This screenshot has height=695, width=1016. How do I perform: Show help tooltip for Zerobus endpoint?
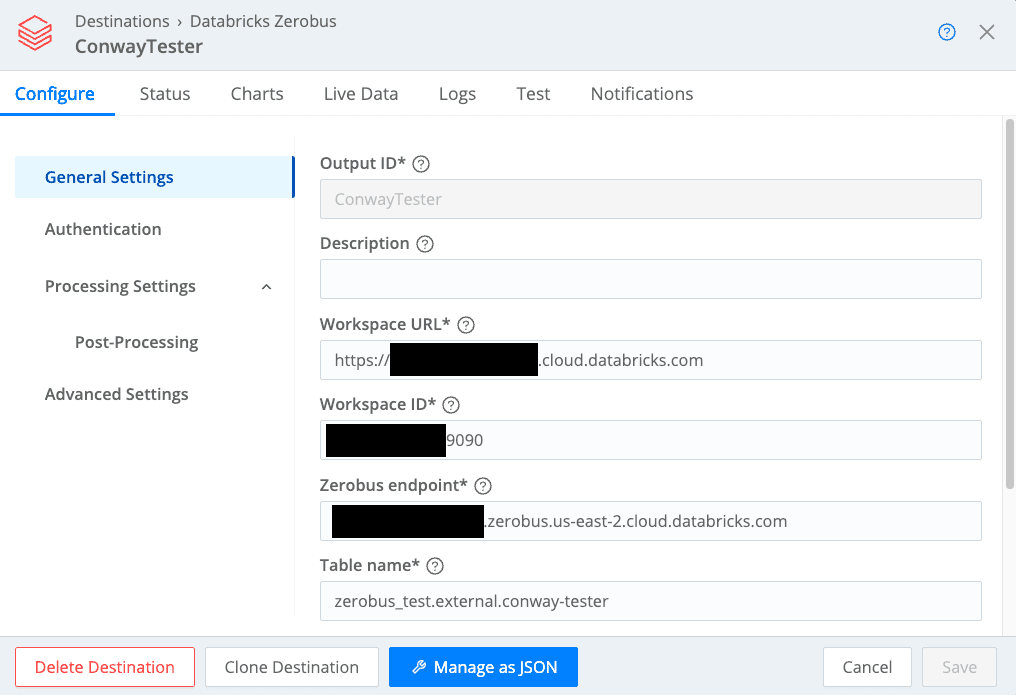pyautogui.click(x=483, y=486)
